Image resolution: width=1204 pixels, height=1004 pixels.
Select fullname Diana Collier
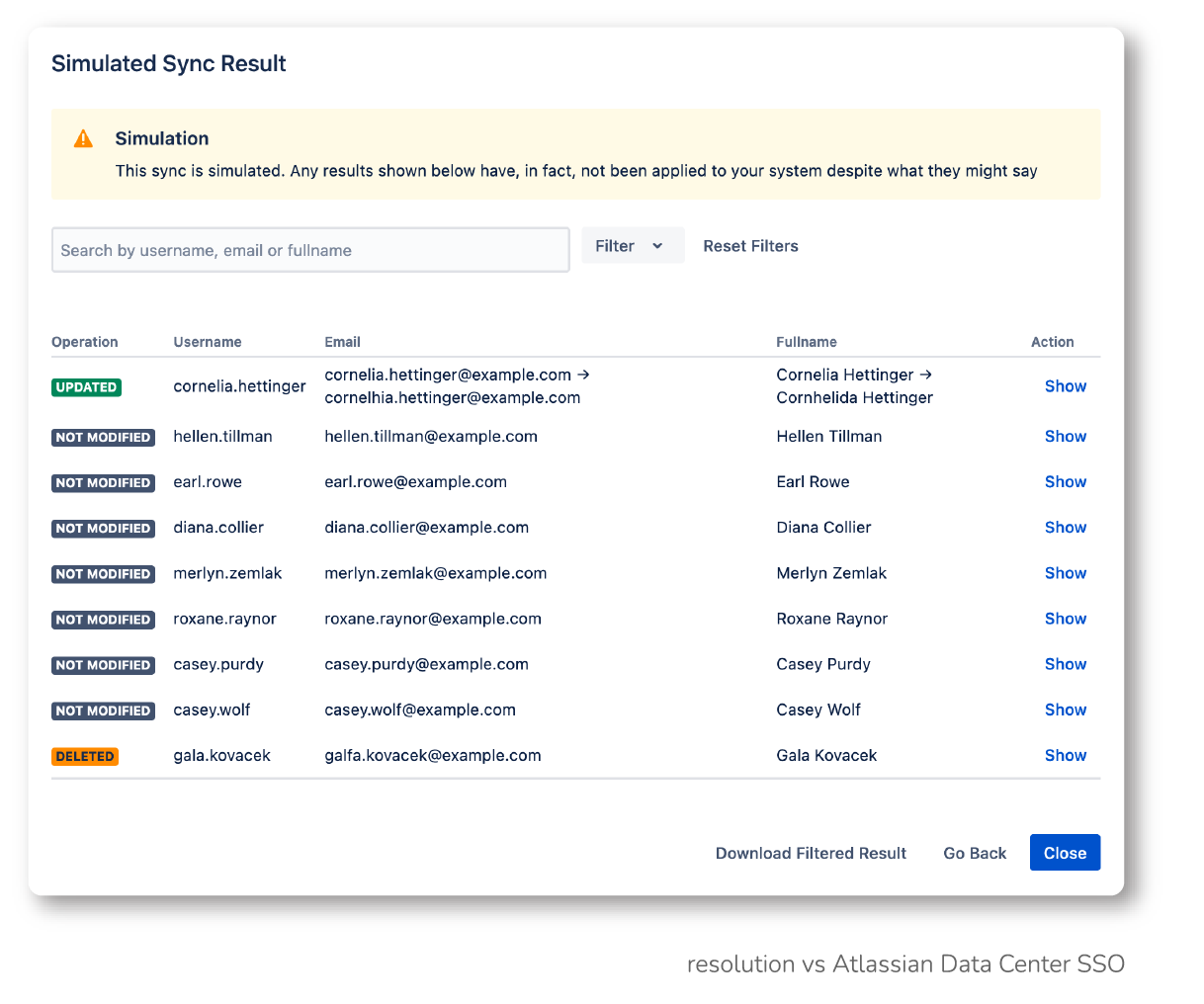pyautogui.click(x=823, y=527)
